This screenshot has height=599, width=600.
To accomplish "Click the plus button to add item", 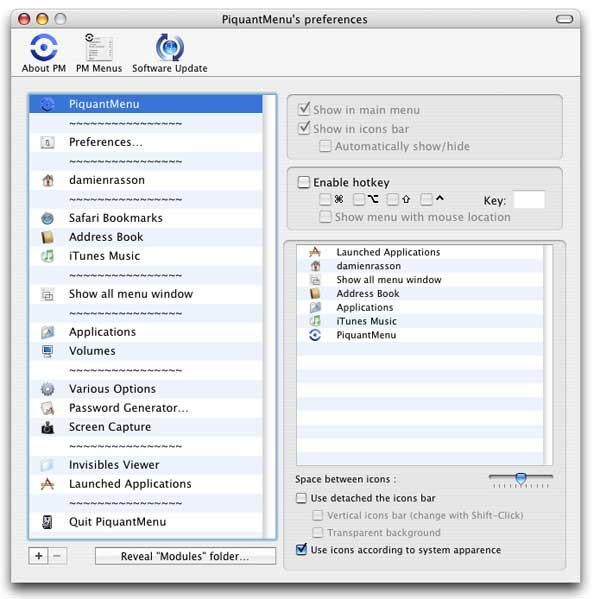I will [x=38, y=556].
